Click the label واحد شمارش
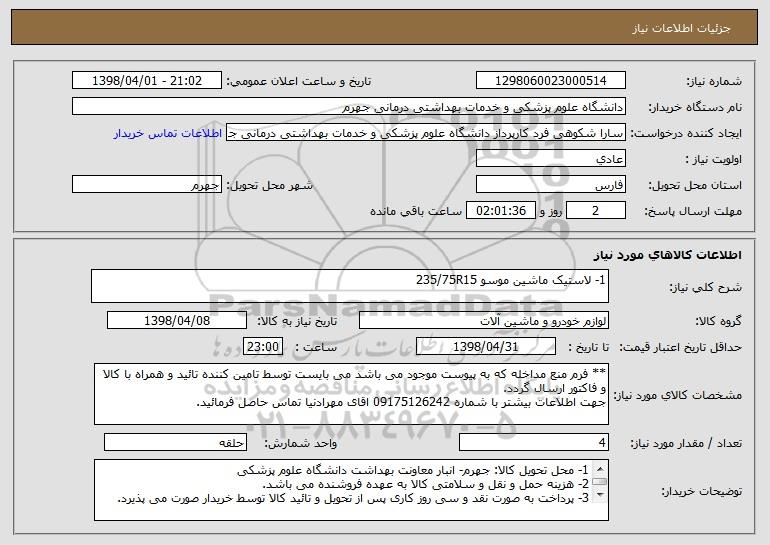 (x=301, y=443)
